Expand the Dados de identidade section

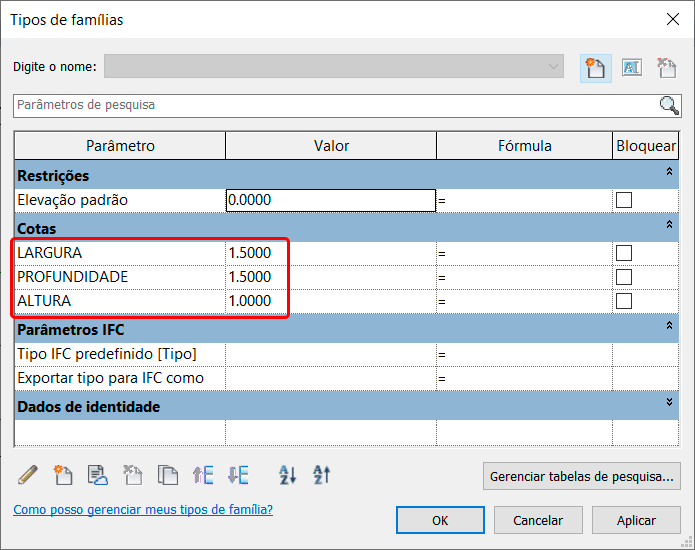click(669, 402)
